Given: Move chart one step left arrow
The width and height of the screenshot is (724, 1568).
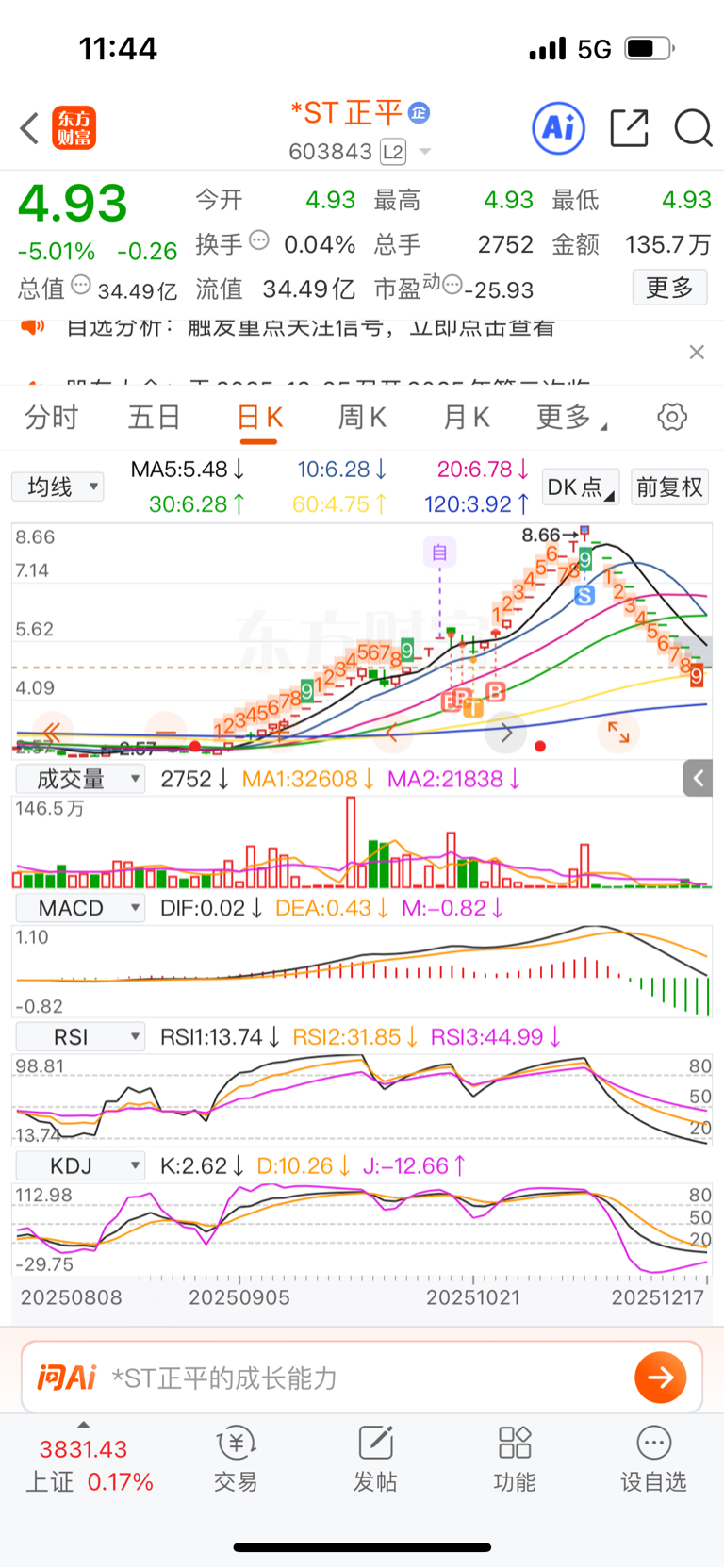Looking at the screenshot, I should click(x=392, y=733).
